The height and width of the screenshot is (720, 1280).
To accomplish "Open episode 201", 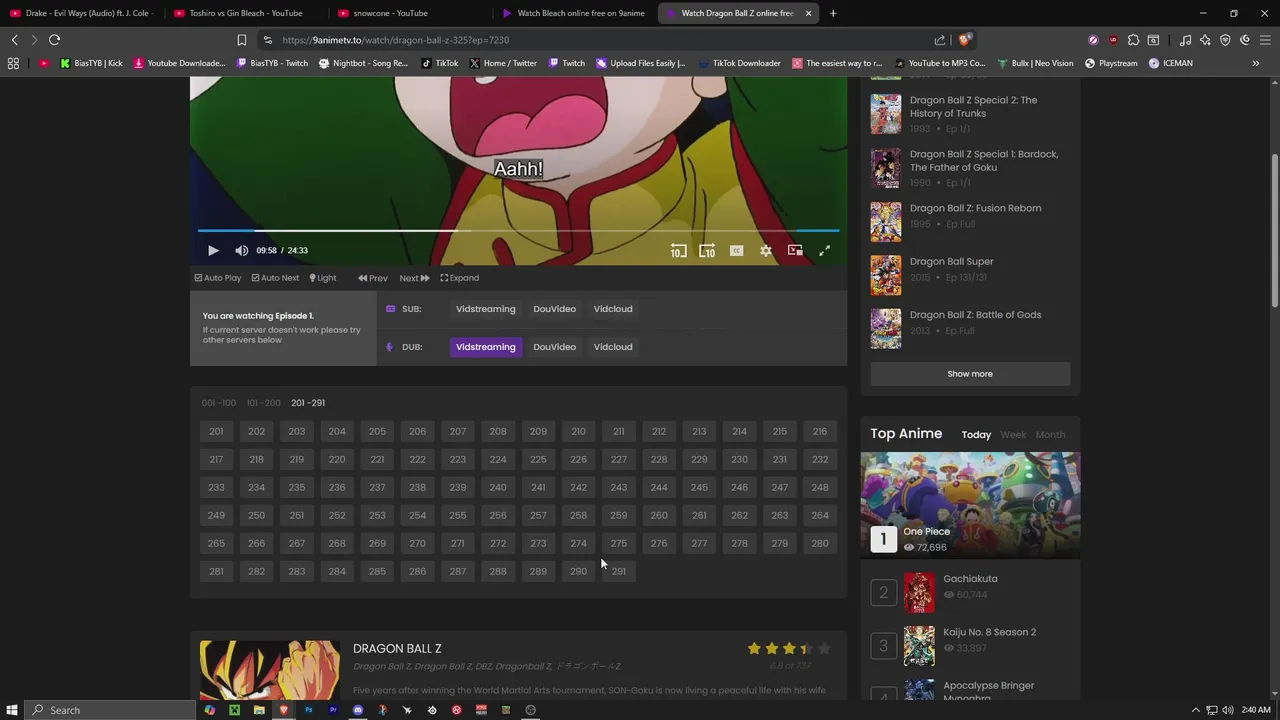I will pyautogui.click(x=216, y=431).
